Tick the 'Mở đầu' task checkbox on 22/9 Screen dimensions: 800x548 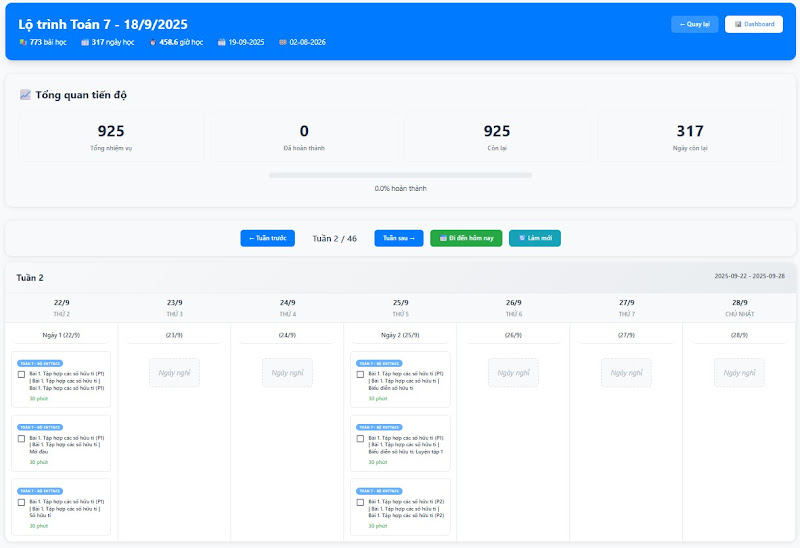point(22,438)
